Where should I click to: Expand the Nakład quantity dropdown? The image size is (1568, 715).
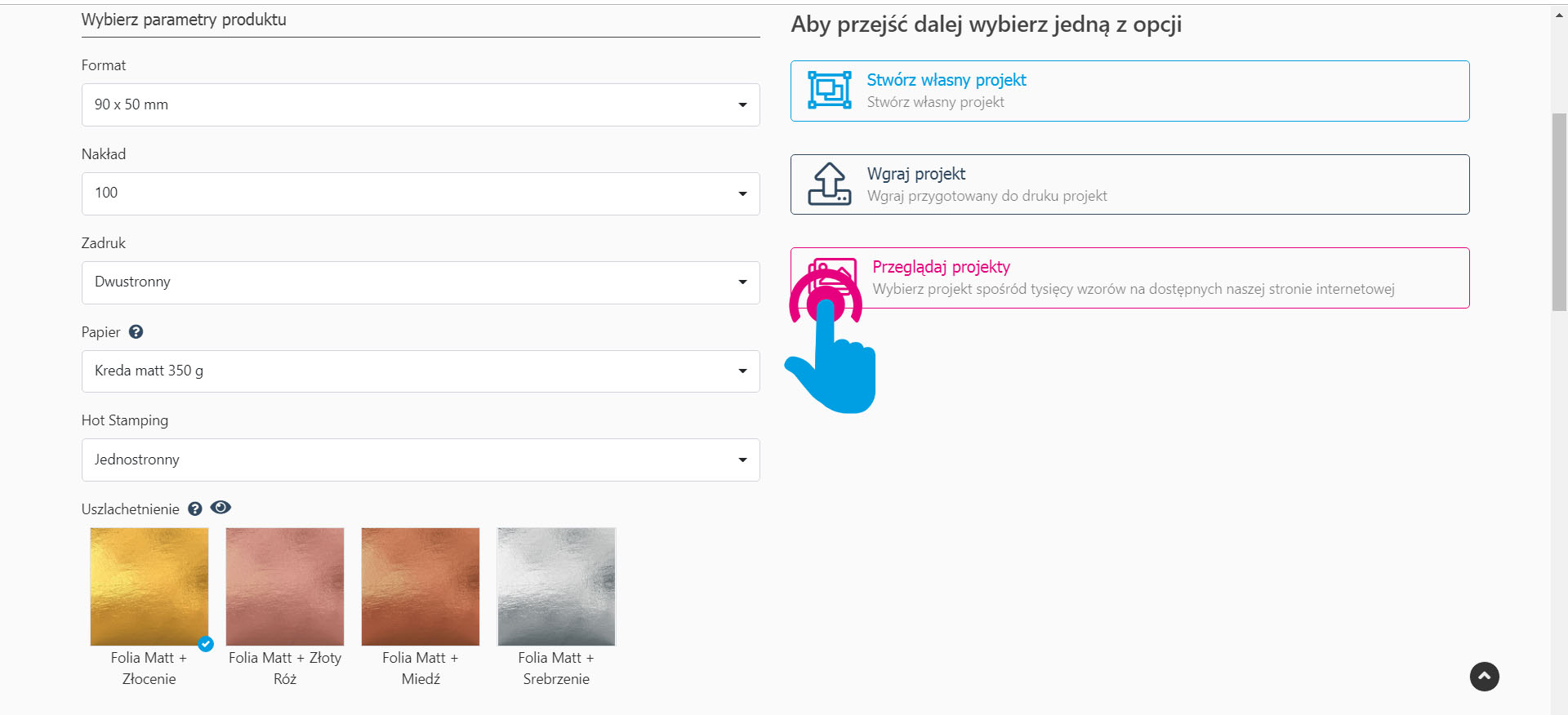pyautogui.click(x=421, y=193)
